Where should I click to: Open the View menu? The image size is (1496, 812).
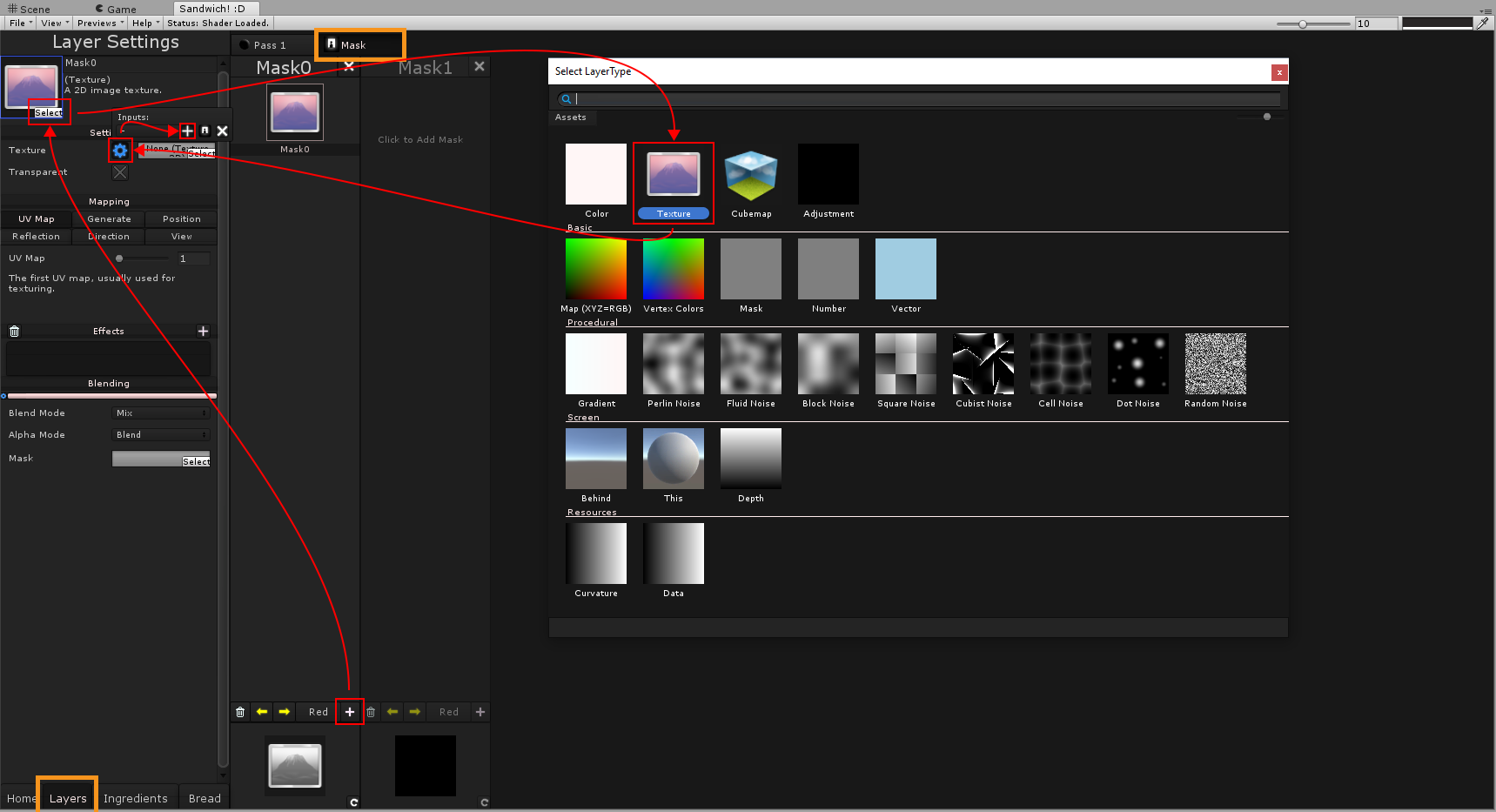pyautogui.click(x=55, y=23)
